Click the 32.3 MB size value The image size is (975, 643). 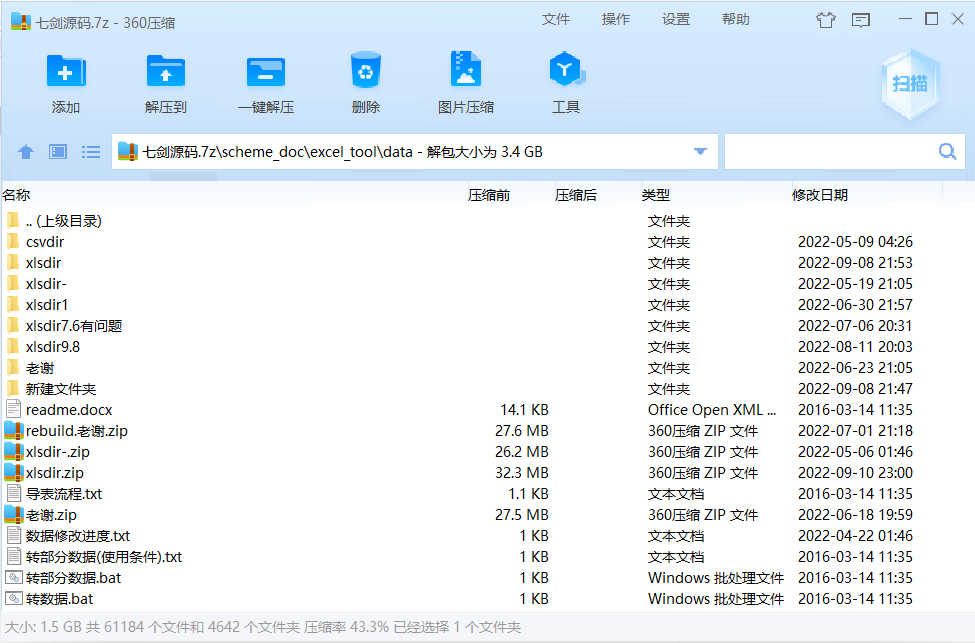click(x=522, y=473)
